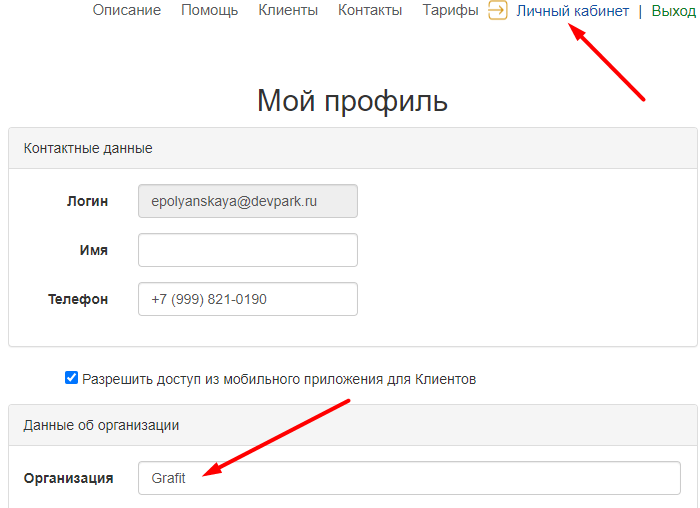The width and height of the screenshot is (700, 508).
Task: Focus the empty Имя input field
Action: 248,250
